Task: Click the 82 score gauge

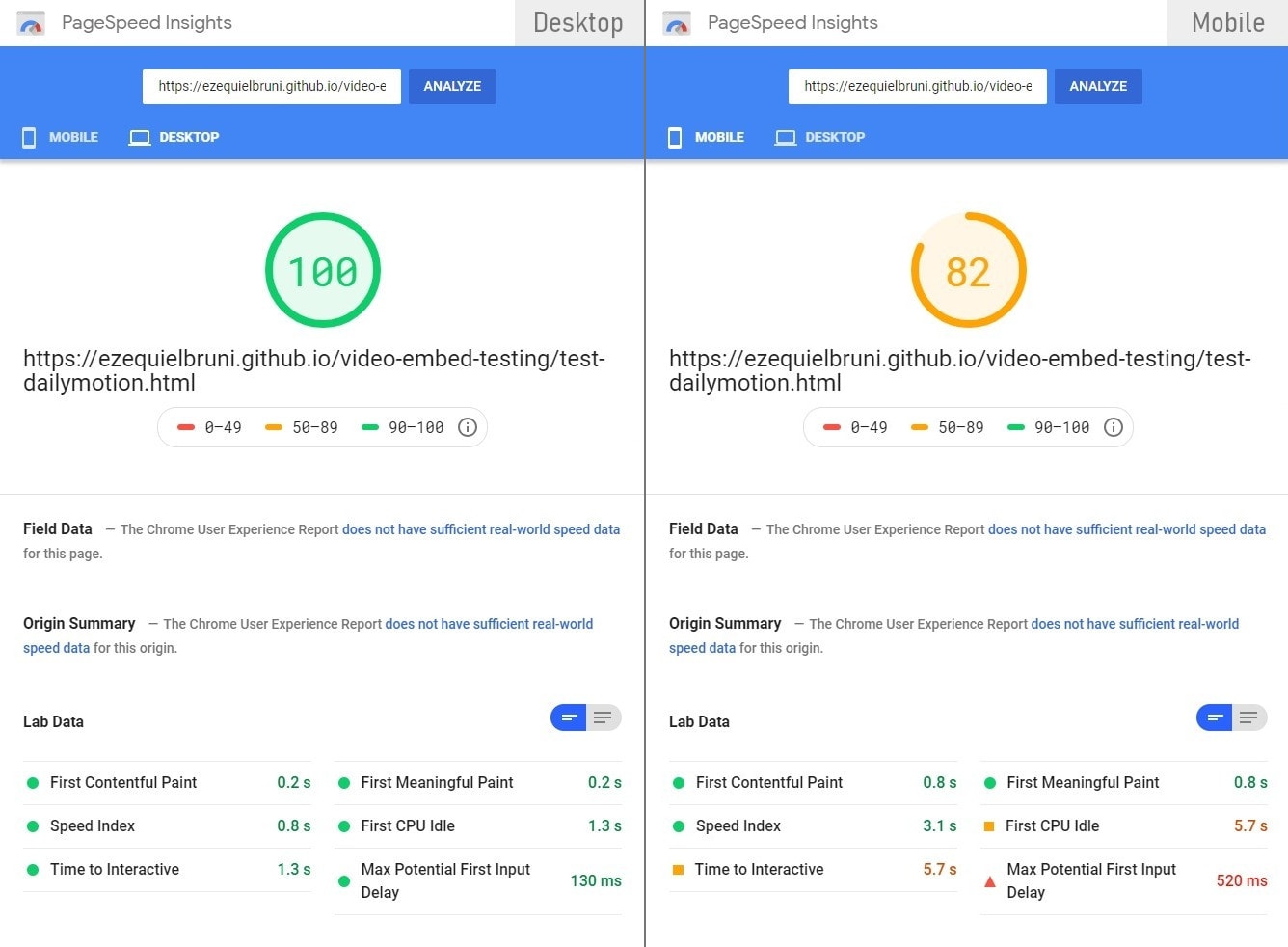Action: pos(969,270)
